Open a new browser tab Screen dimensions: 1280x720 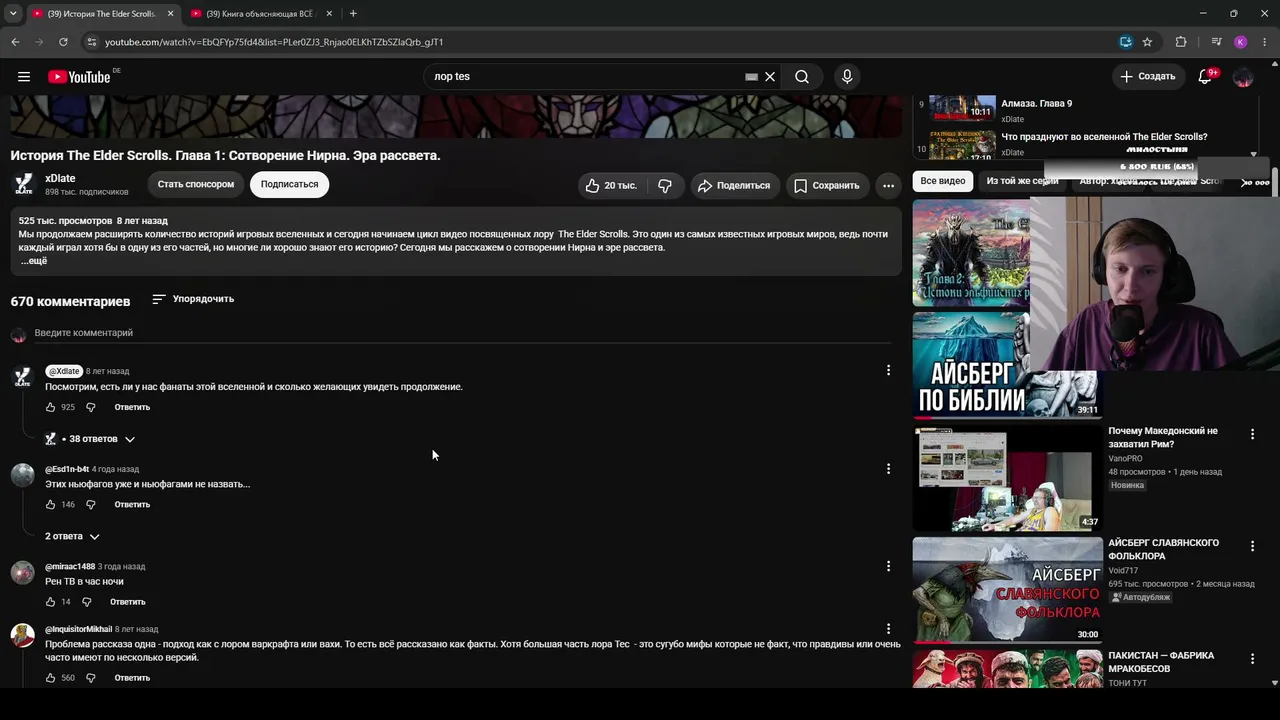(353, 14)
